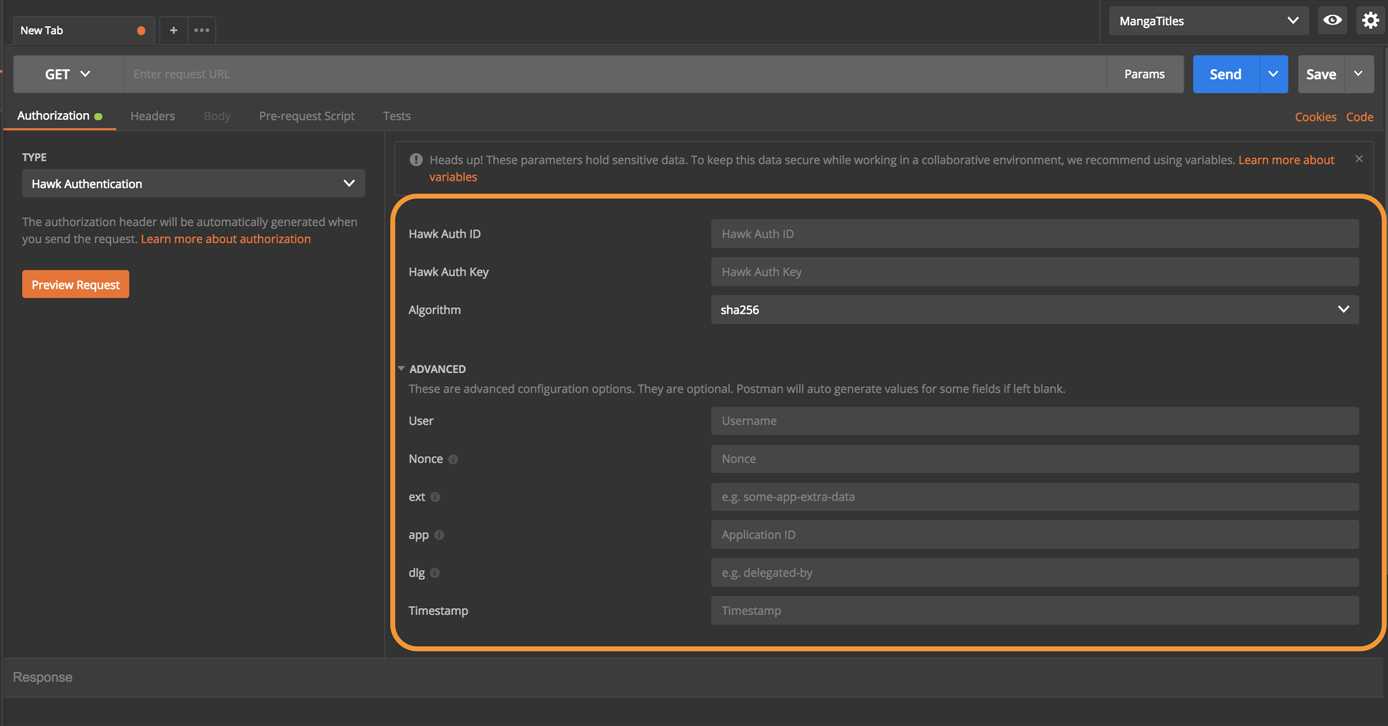
Task: Open the sha256 Algorithm dropdown
Action: (1034, 309)
